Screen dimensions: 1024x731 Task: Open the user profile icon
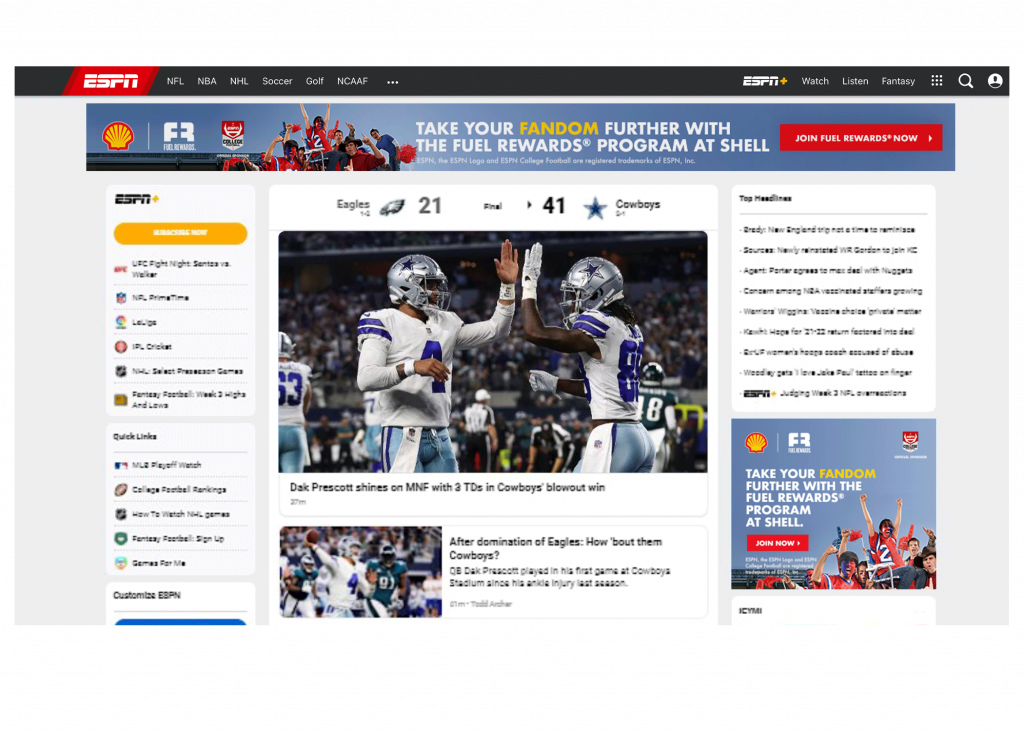coord(995,81)
